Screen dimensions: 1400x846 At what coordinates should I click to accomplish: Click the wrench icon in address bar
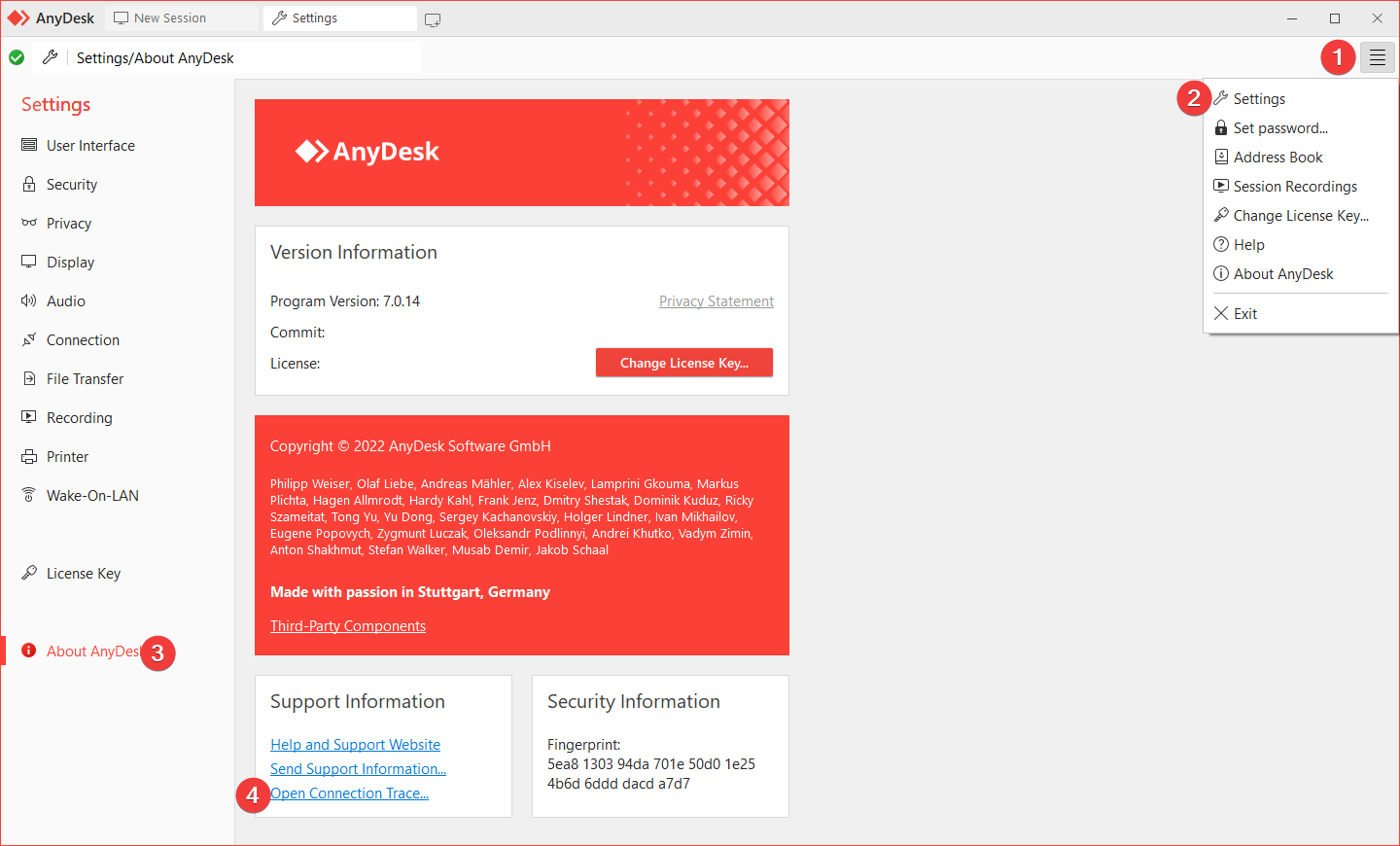coord(51,57)
